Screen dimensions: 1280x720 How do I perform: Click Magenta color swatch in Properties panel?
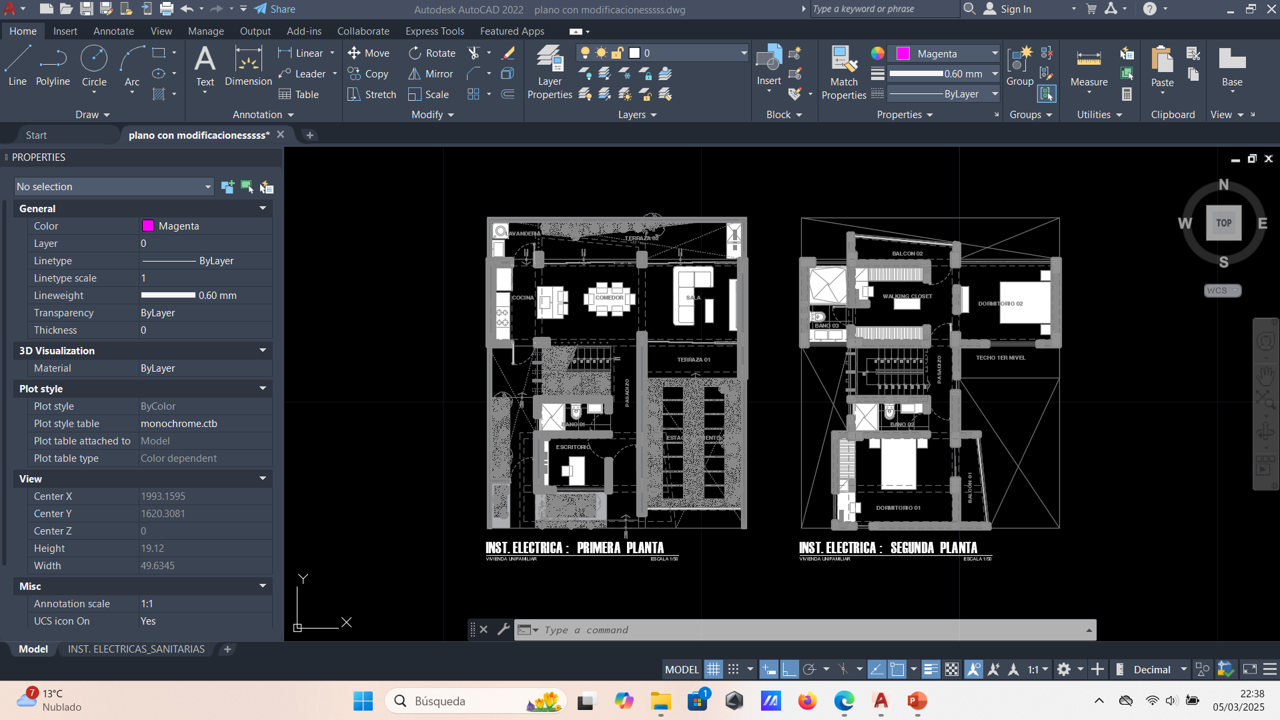click(x=148, y=226)
